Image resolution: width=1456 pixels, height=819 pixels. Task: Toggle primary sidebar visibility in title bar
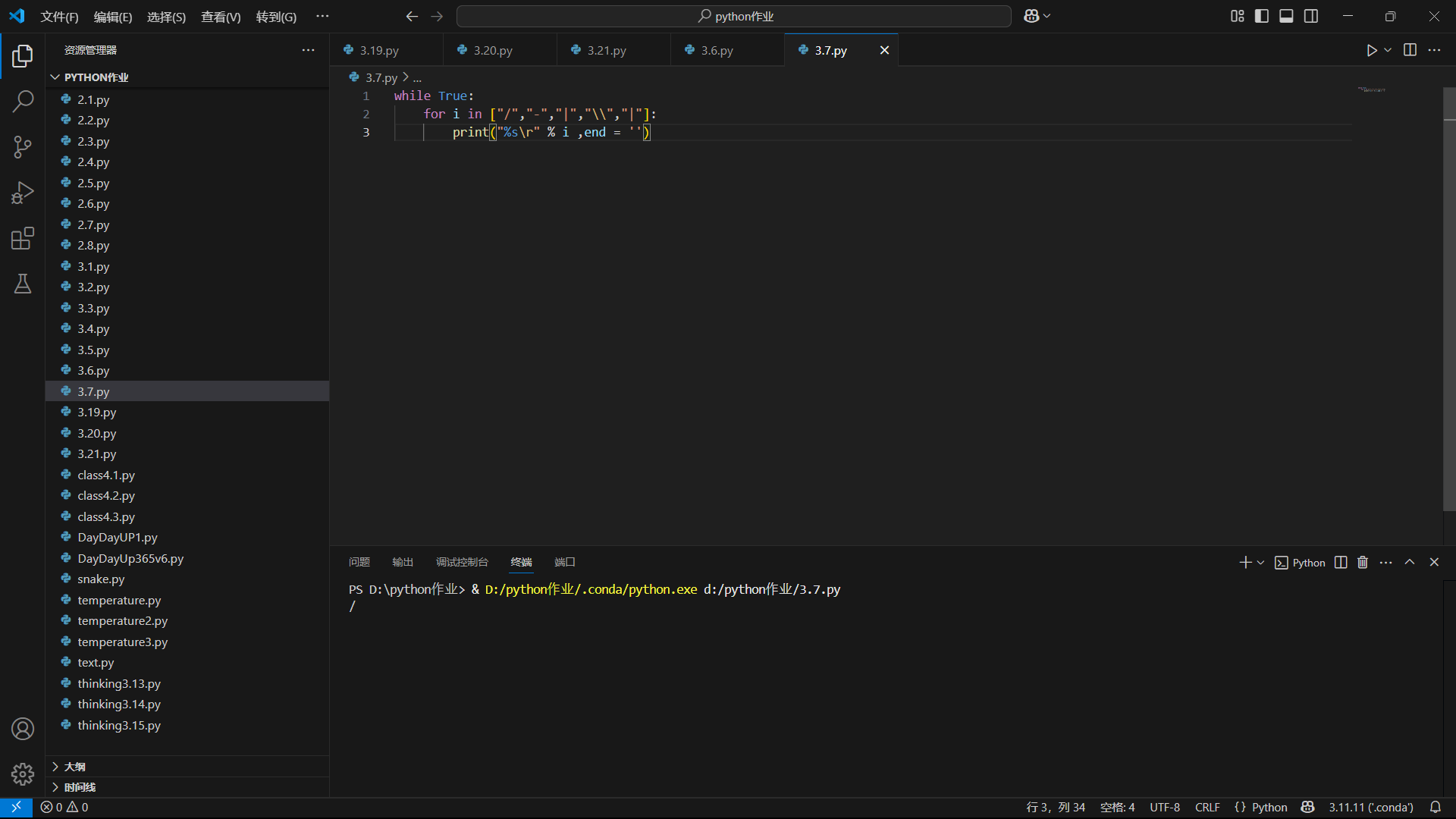point(1262,16)
